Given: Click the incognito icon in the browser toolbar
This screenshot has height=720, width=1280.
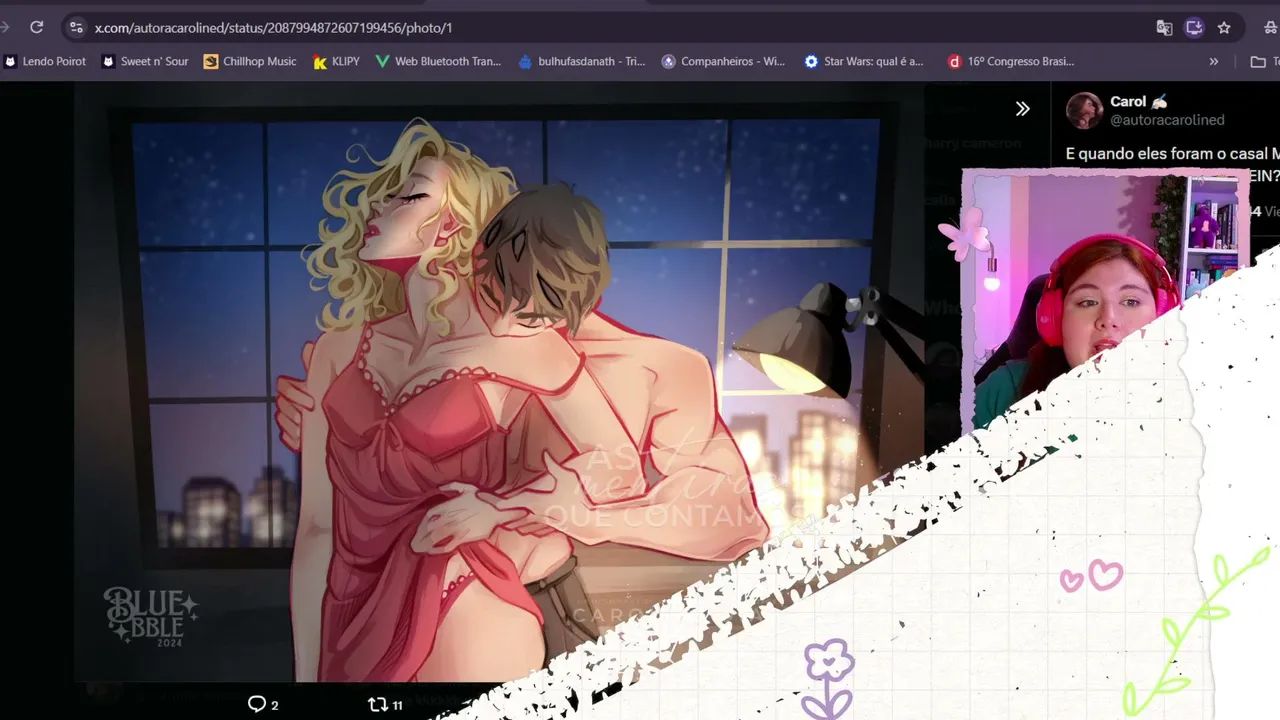Looking at the screenshot, I should tap(1270, 28).
